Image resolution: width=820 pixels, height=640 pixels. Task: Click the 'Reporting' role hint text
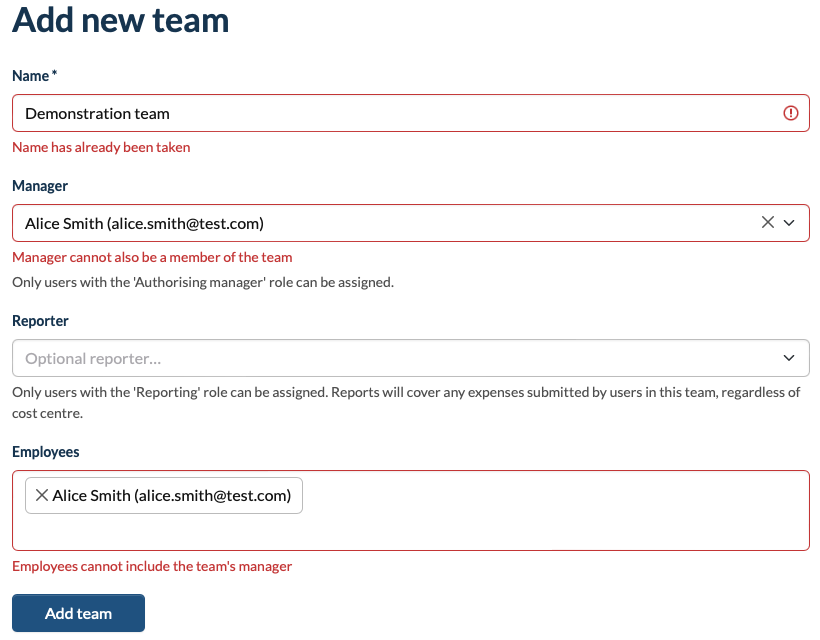point(406,403)
